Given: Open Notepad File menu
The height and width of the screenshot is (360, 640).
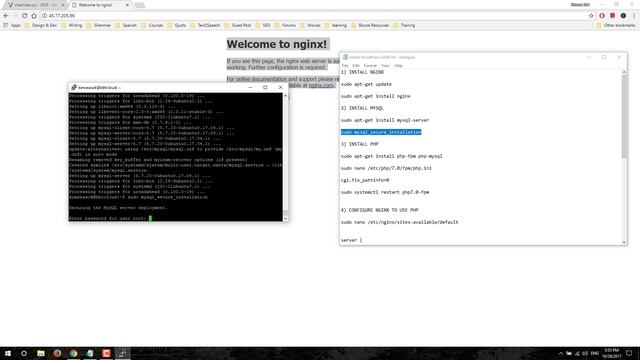Looking at the screenshot, I should 345,66.
